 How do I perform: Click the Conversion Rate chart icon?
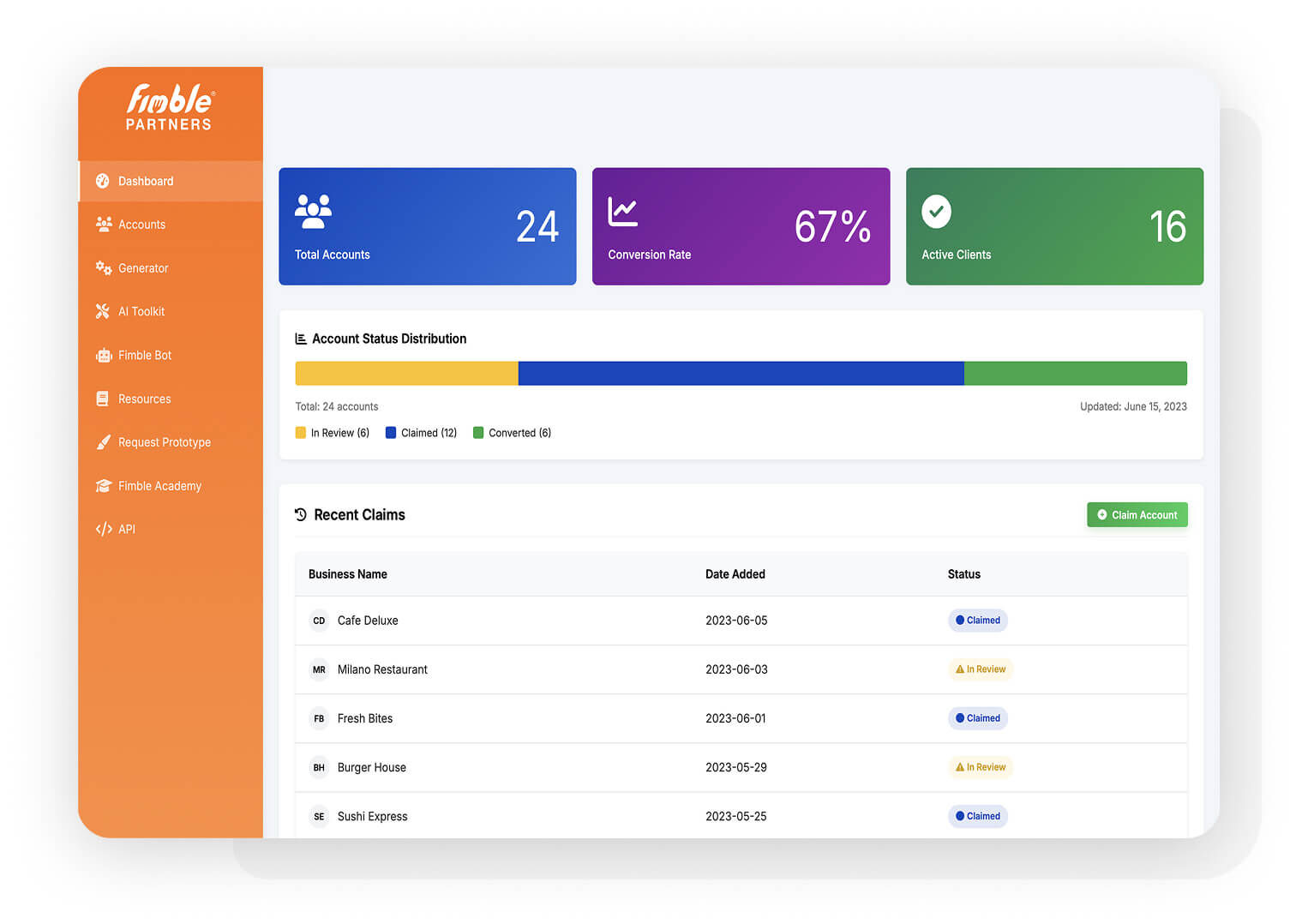coord(621,211)
